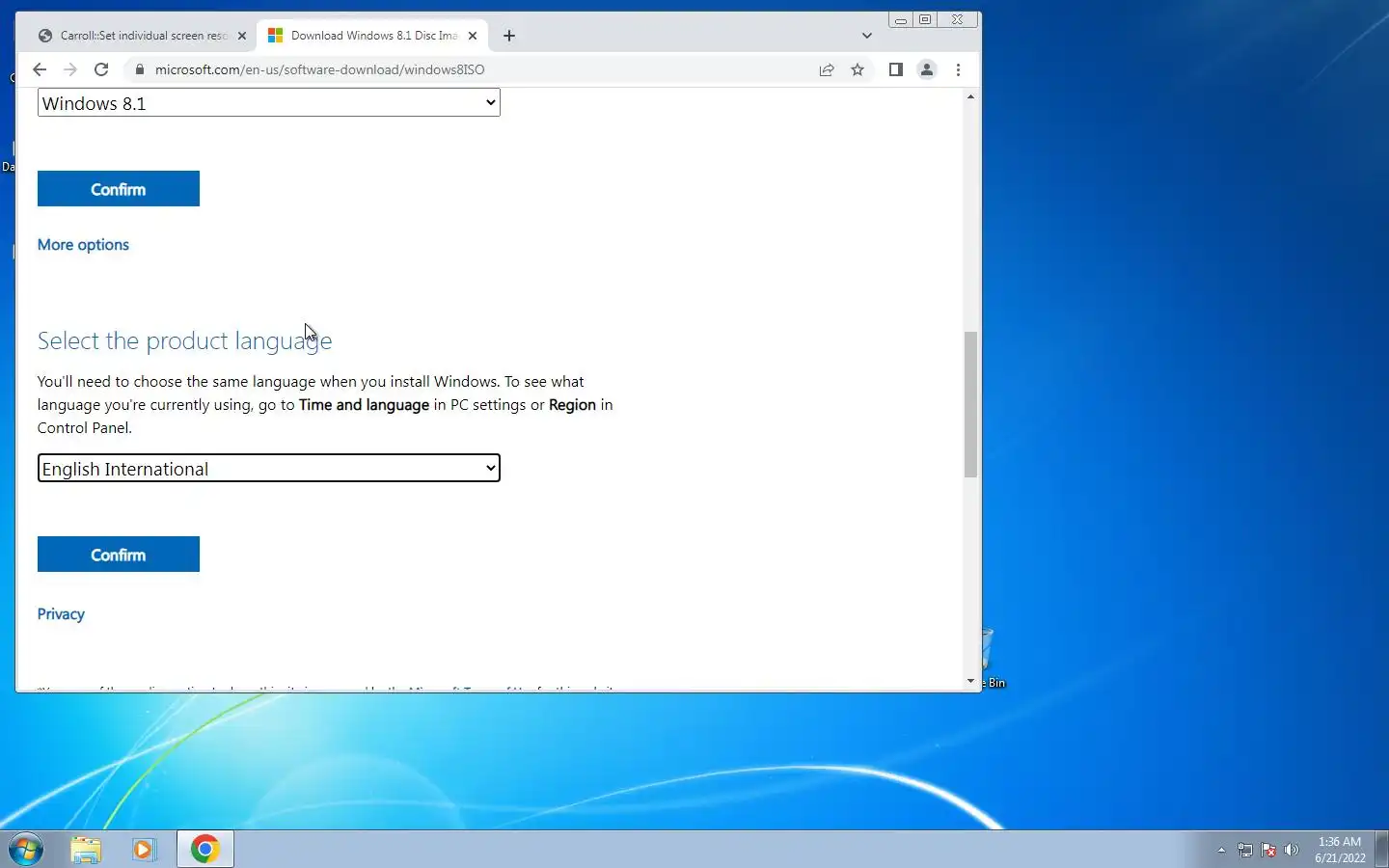The width and height of the screenshot is (1389, 868).
Task: Reload the Microsoft download page
Action: (x=101, y=69)
